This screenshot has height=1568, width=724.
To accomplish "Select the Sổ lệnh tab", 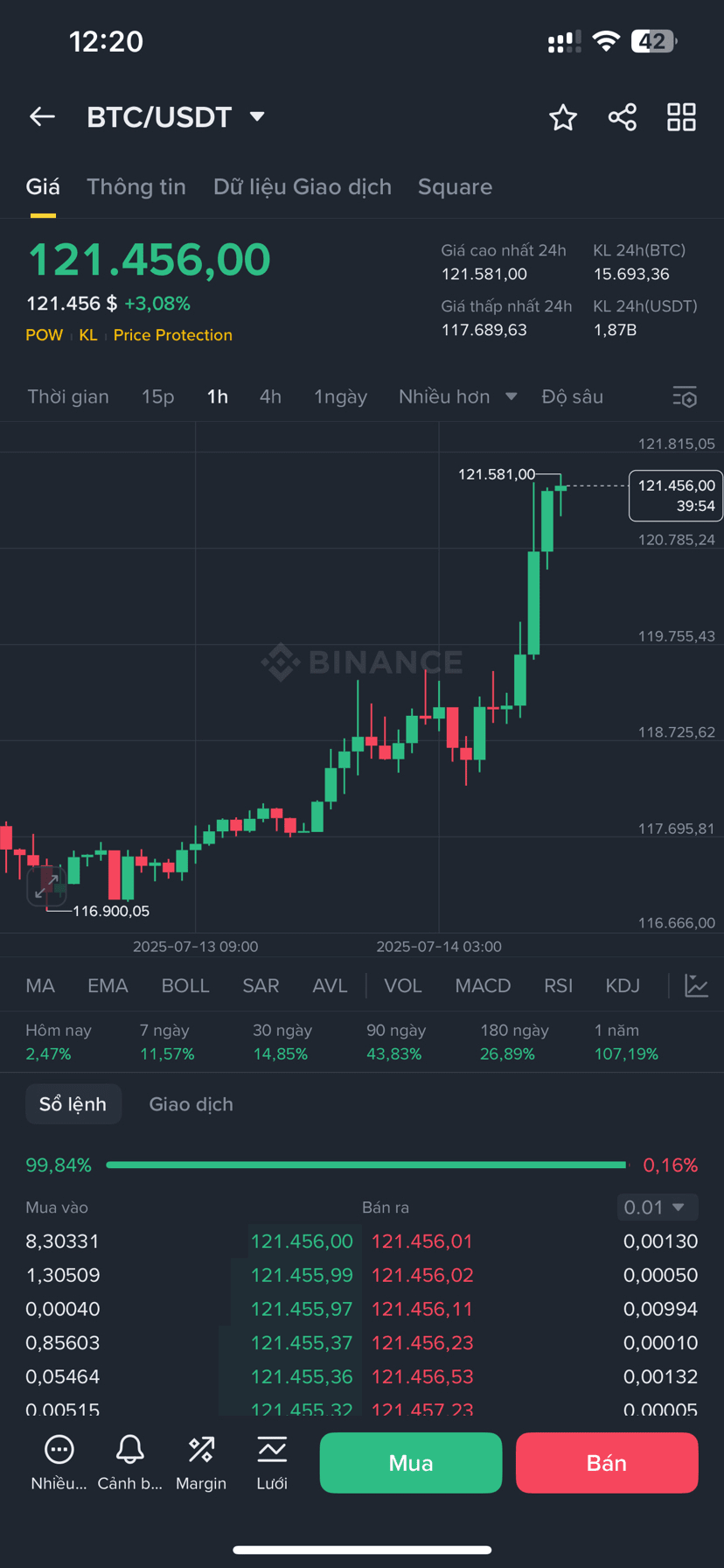I will 73,1104.
